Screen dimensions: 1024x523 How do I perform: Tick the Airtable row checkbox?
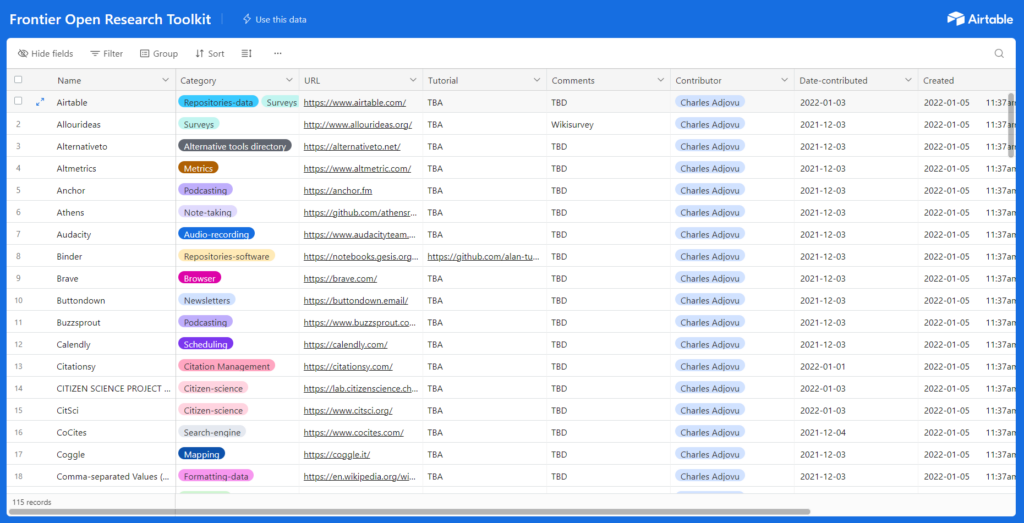coord(18,101)
